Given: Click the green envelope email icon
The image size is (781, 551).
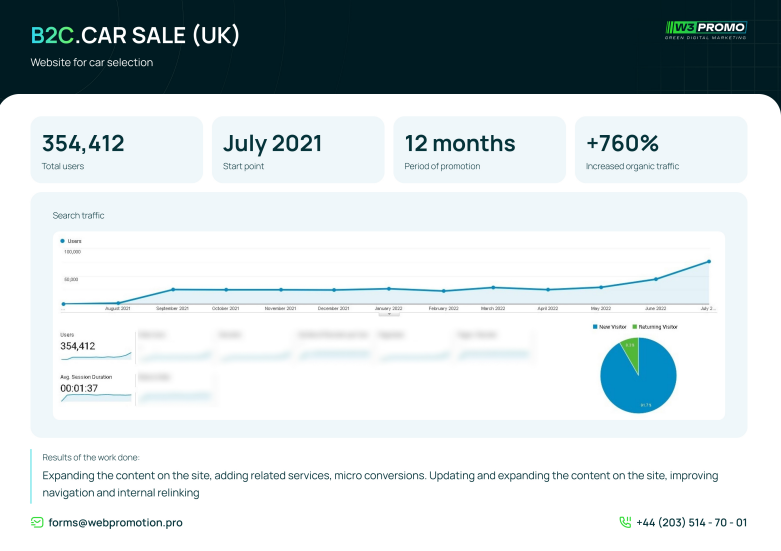Looking at the screenshot, I should 37,522.
